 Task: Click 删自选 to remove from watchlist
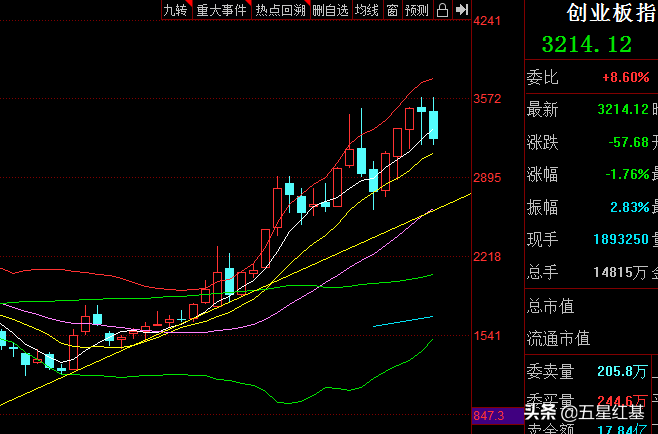(x=331, y=10)
